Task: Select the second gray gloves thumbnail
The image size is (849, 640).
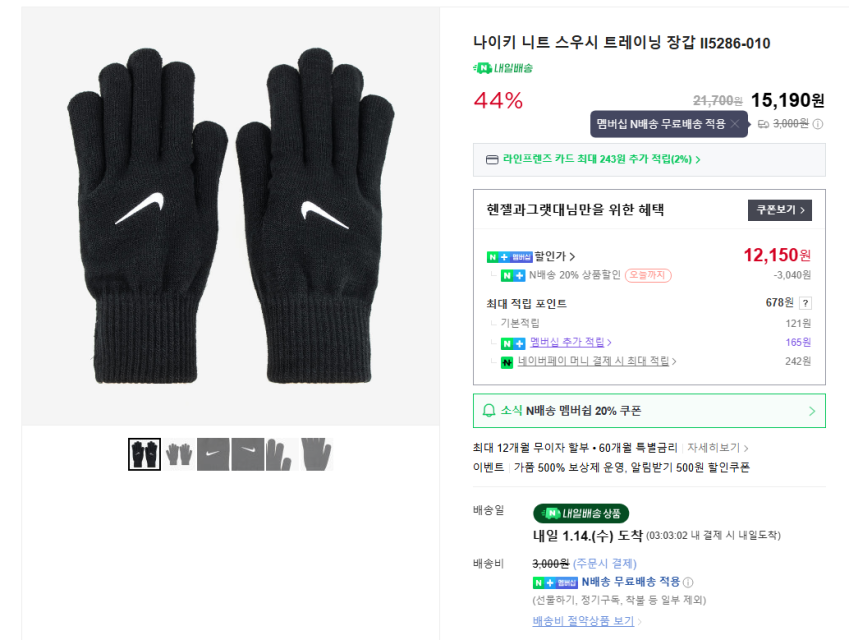Action: click(179, 454)
